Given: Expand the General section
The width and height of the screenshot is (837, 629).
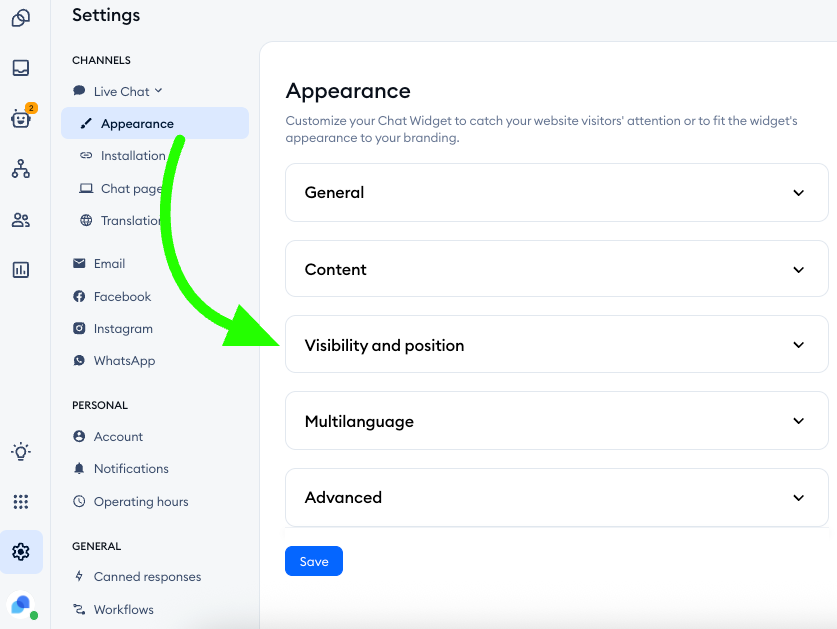Looking at the screenshot, I should [x=556, y=193].
